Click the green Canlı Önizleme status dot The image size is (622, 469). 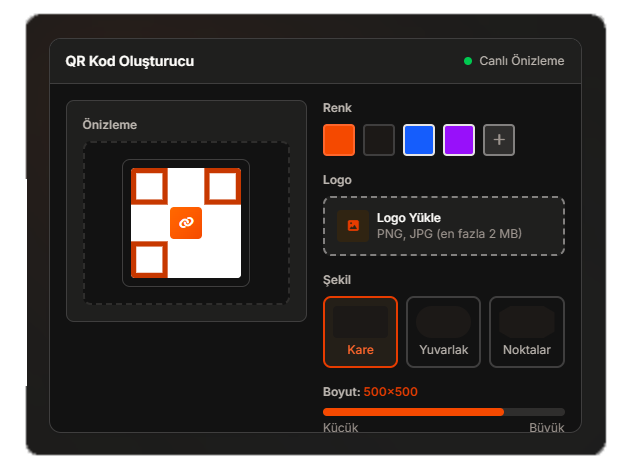(468, 61)
